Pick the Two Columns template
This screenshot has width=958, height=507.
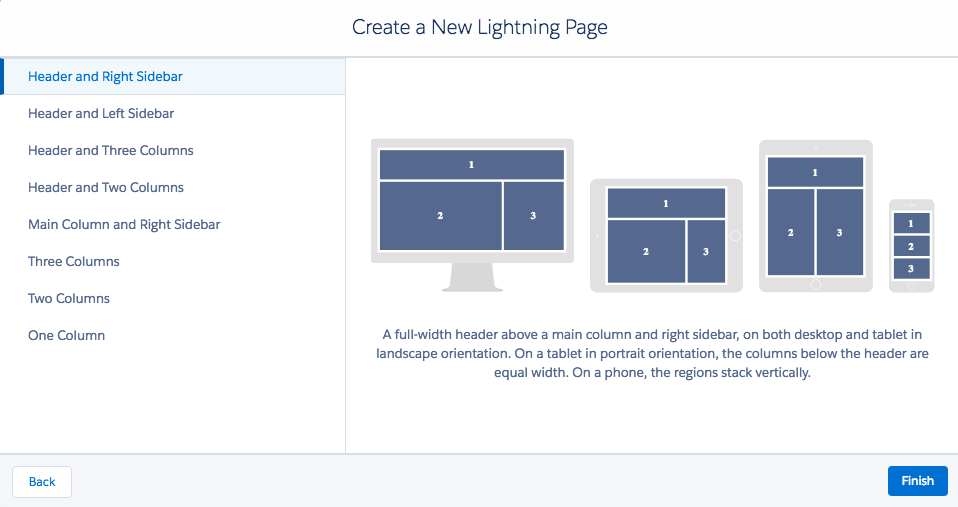point(173,298)
